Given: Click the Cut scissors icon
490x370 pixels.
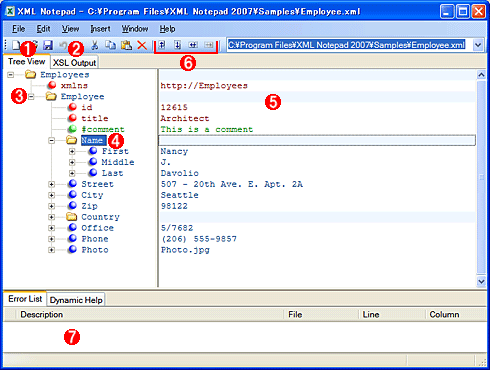Looking at the screenshot, I should (95, 45).
